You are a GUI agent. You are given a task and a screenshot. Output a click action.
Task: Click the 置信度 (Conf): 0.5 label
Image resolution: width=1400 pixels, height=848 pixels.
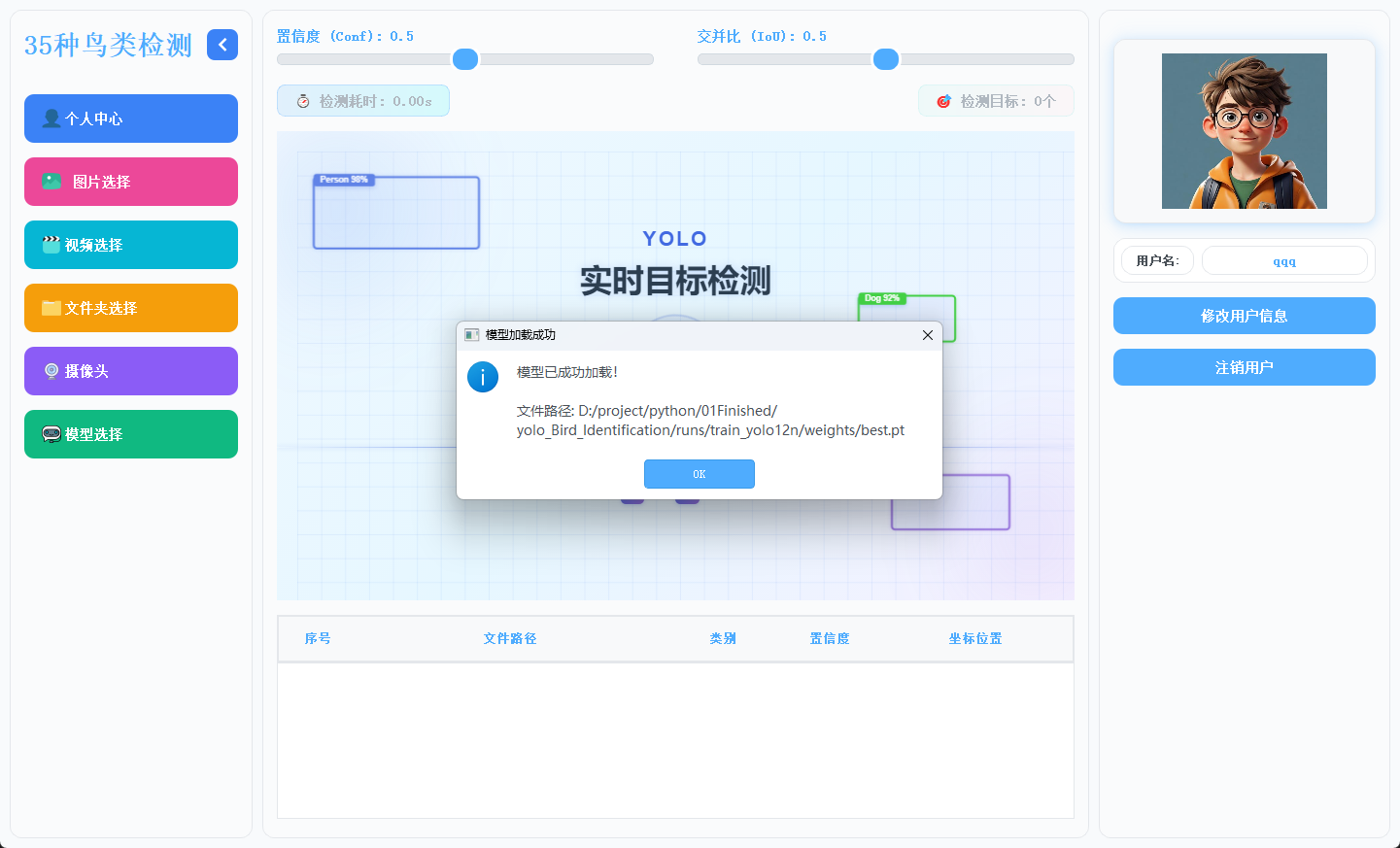(345, 36)
